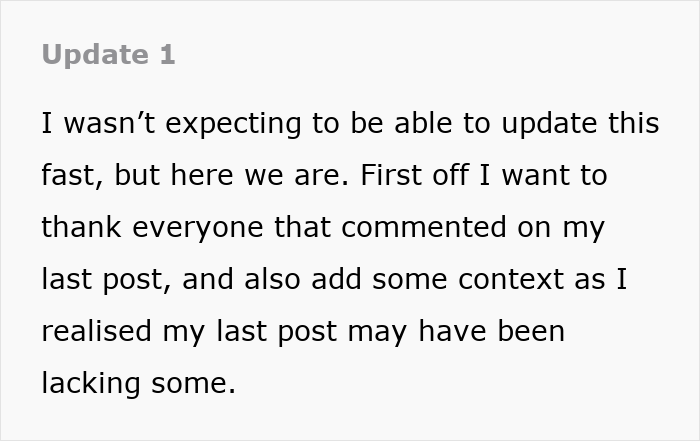This screenshot has width=700, height=441.
Task: Click the word 'thank' starting the third line
Action: point(81,226)
